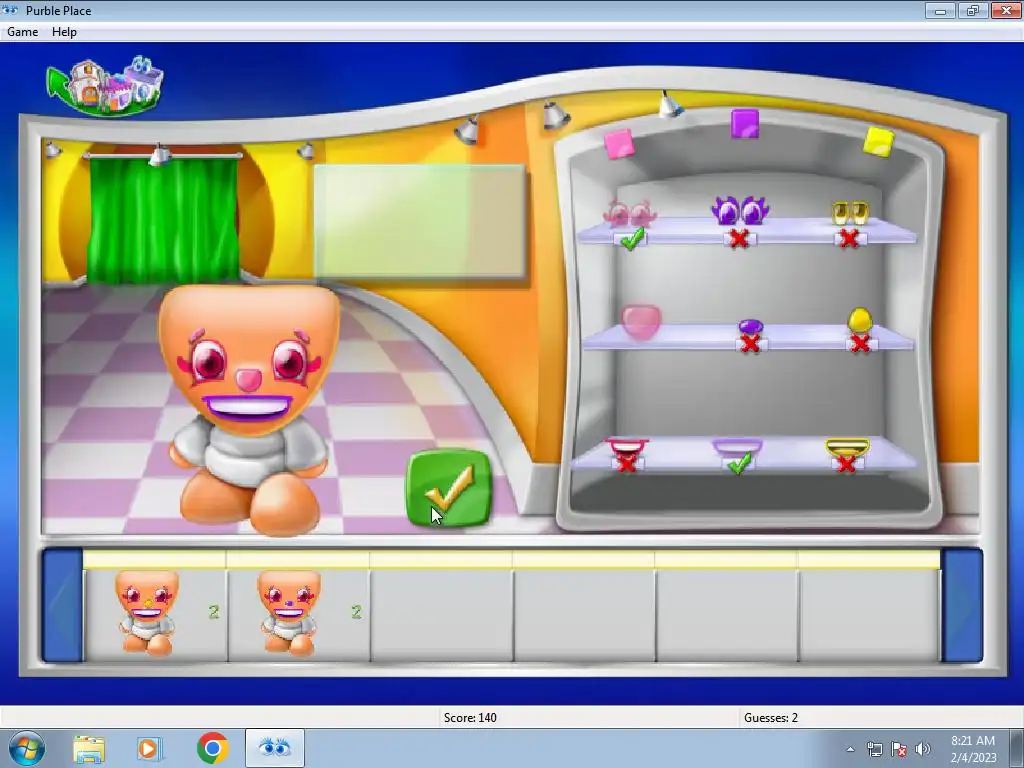Open the volume control in system tray
The height and width of the screenshot is (768, 1024).
[922, 749]
